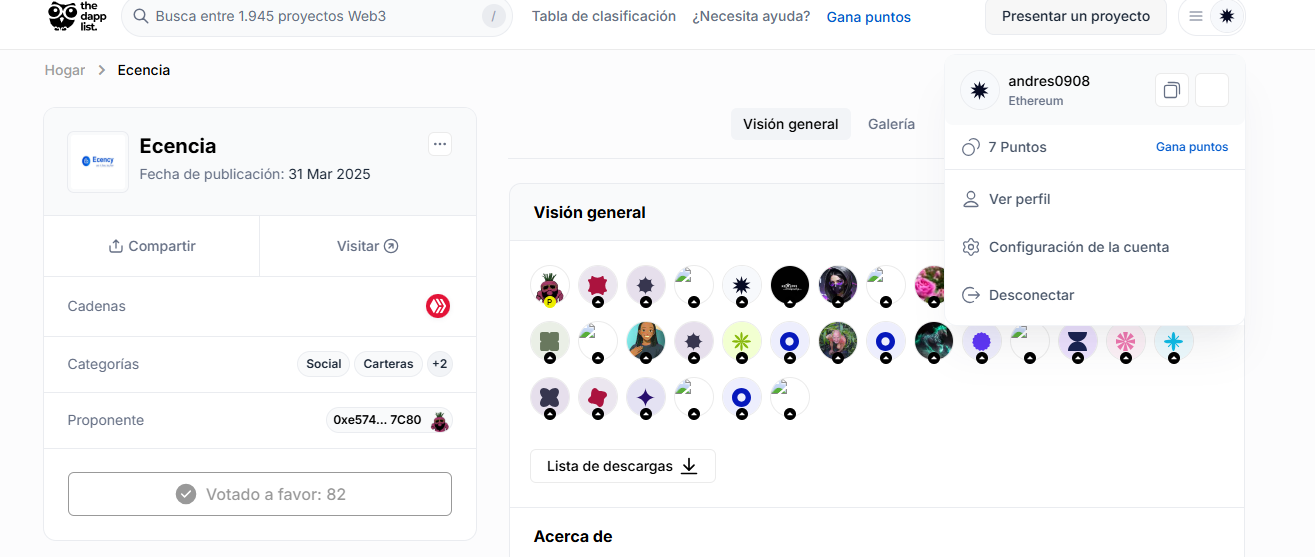This screenshot has width=1315, height=557.
Task: Click Gana puntos in top navigation
Action: click(x=869, y=17)
